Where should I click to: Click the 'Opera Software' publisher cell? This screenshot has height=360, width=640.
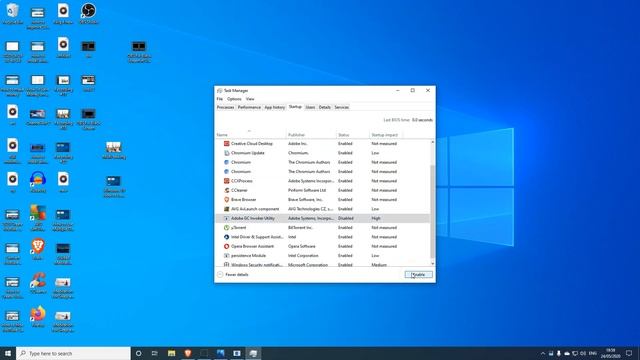pos(302,247)
